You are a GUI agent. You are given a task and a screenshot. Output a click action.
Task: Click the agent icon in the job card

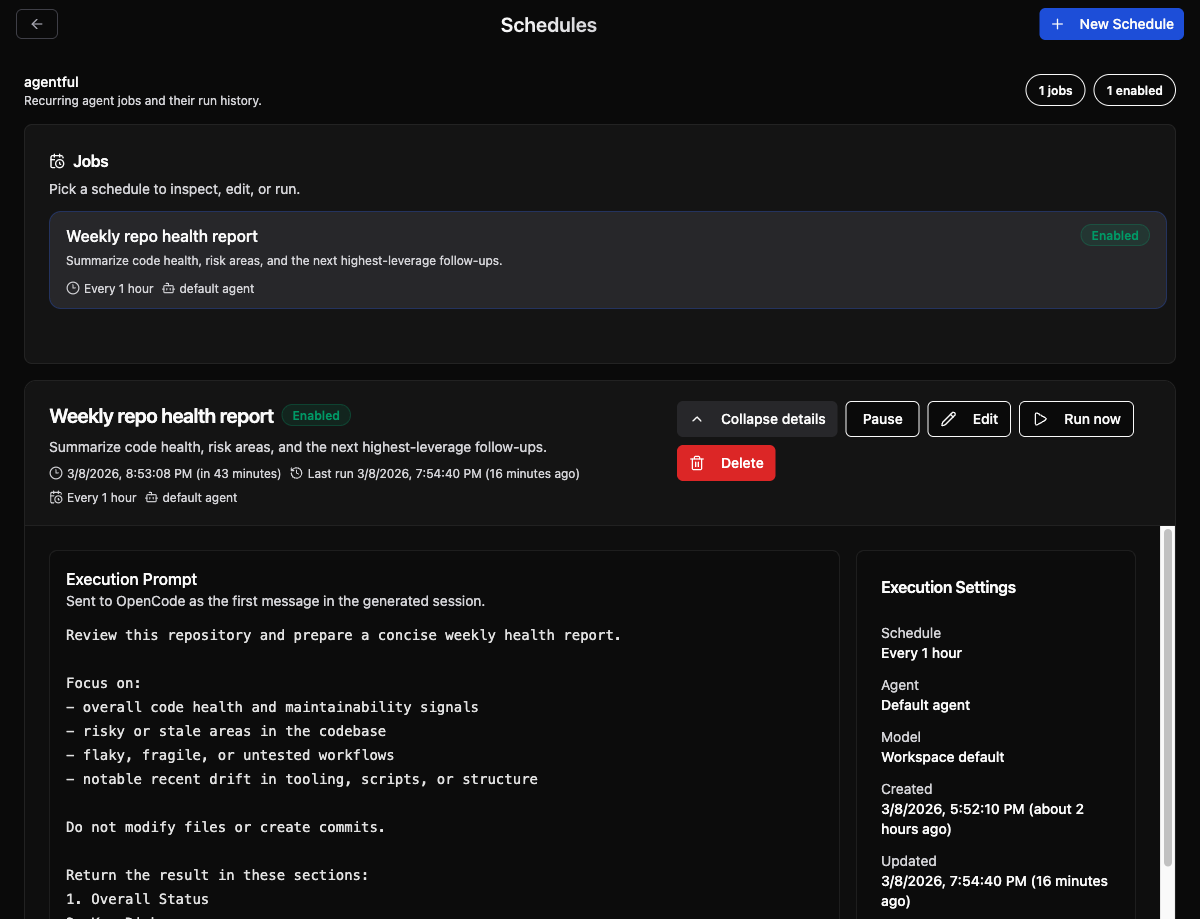[x=168, y=288]
